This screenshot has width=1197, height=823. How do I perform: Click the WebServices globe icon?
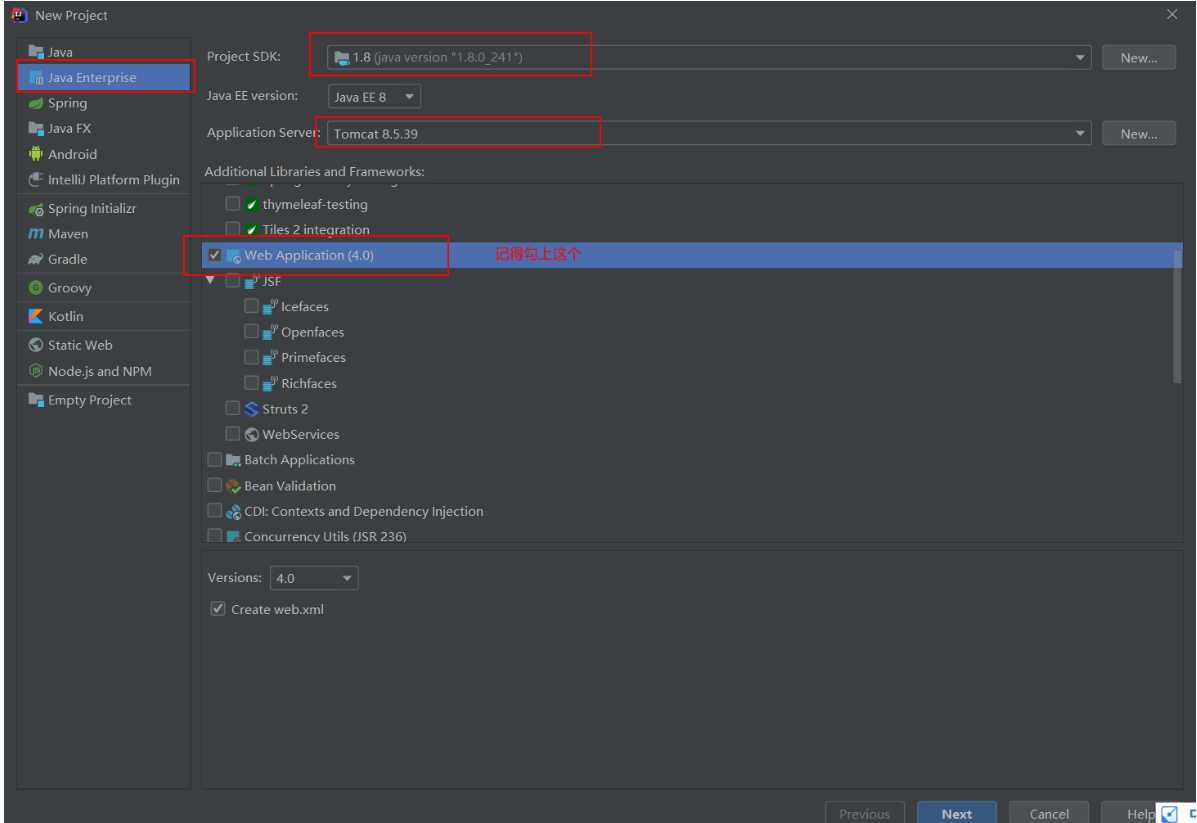[x=252, y=434]
